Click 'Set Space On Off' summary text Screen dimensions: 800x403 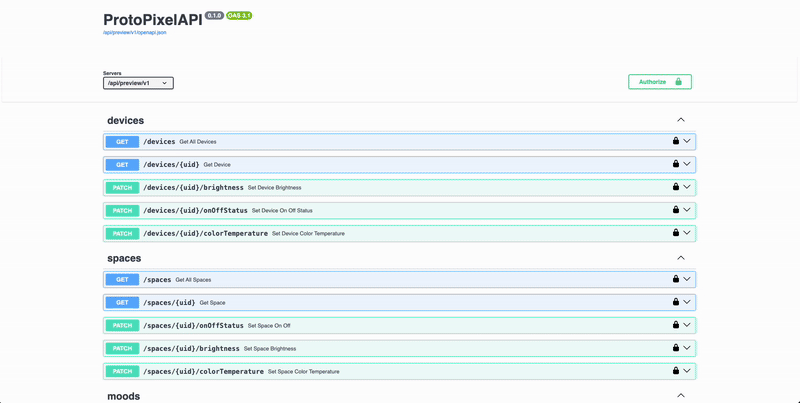tap(269, 325)
